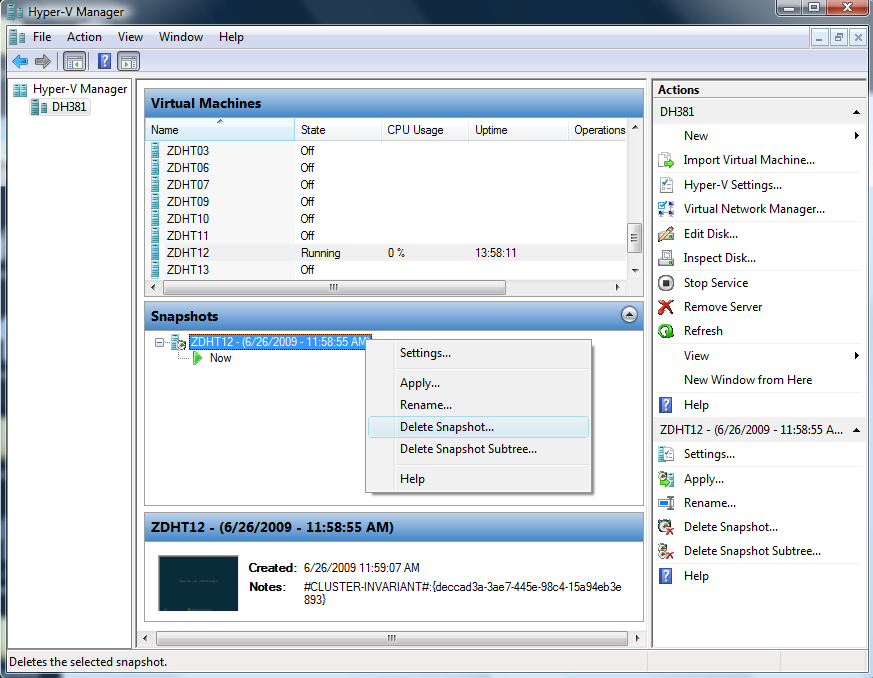
Task: Click the Import Virtual Machine icon
Action: [x=667, y=160]
